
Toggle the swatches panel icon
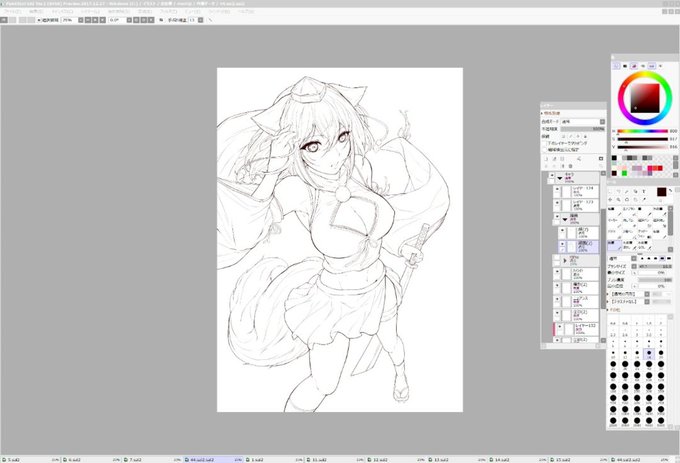651,65
